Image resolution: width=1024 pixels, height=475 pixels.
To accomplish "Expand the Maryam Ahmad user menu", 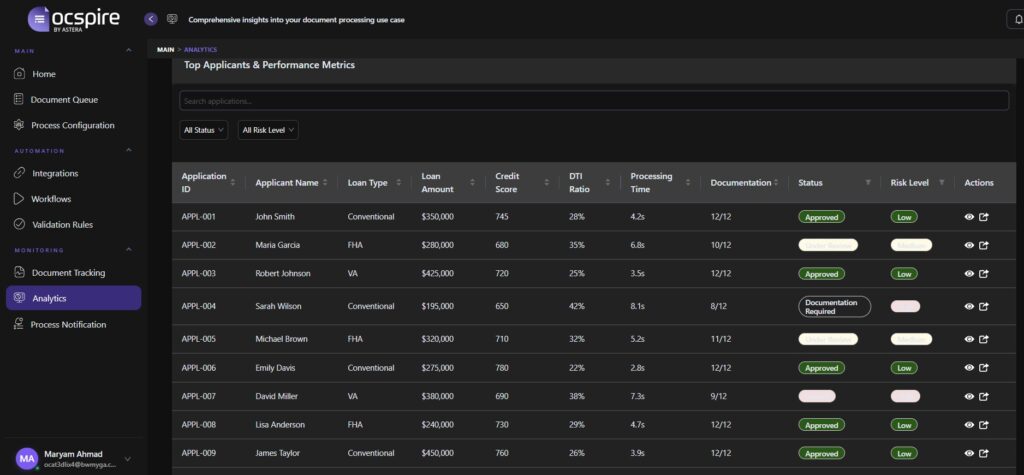I will tap(127, 459).
